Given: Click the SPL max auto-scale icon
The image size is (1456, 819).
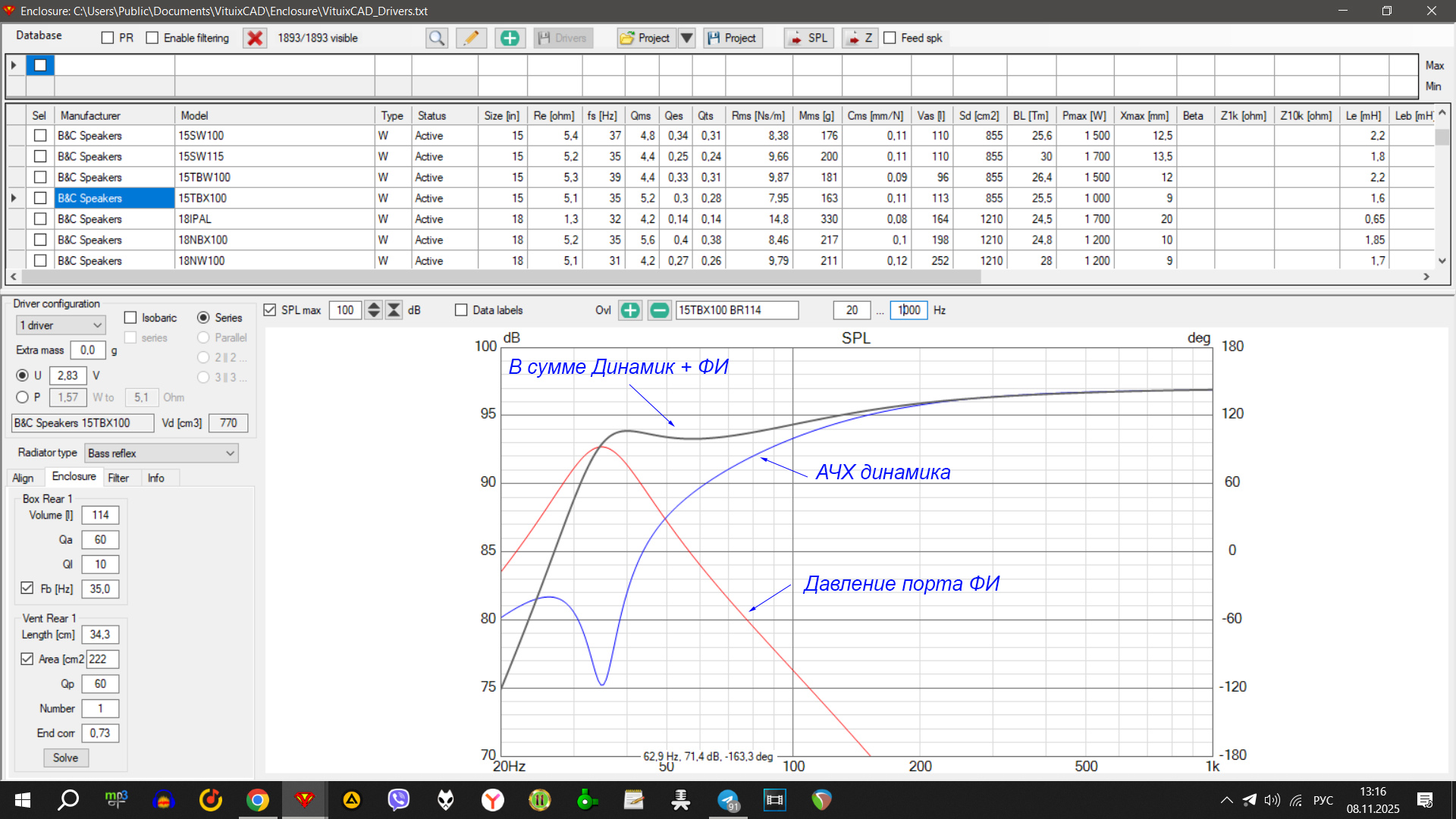Looking at the screenshot, I should tap(394, 310).
